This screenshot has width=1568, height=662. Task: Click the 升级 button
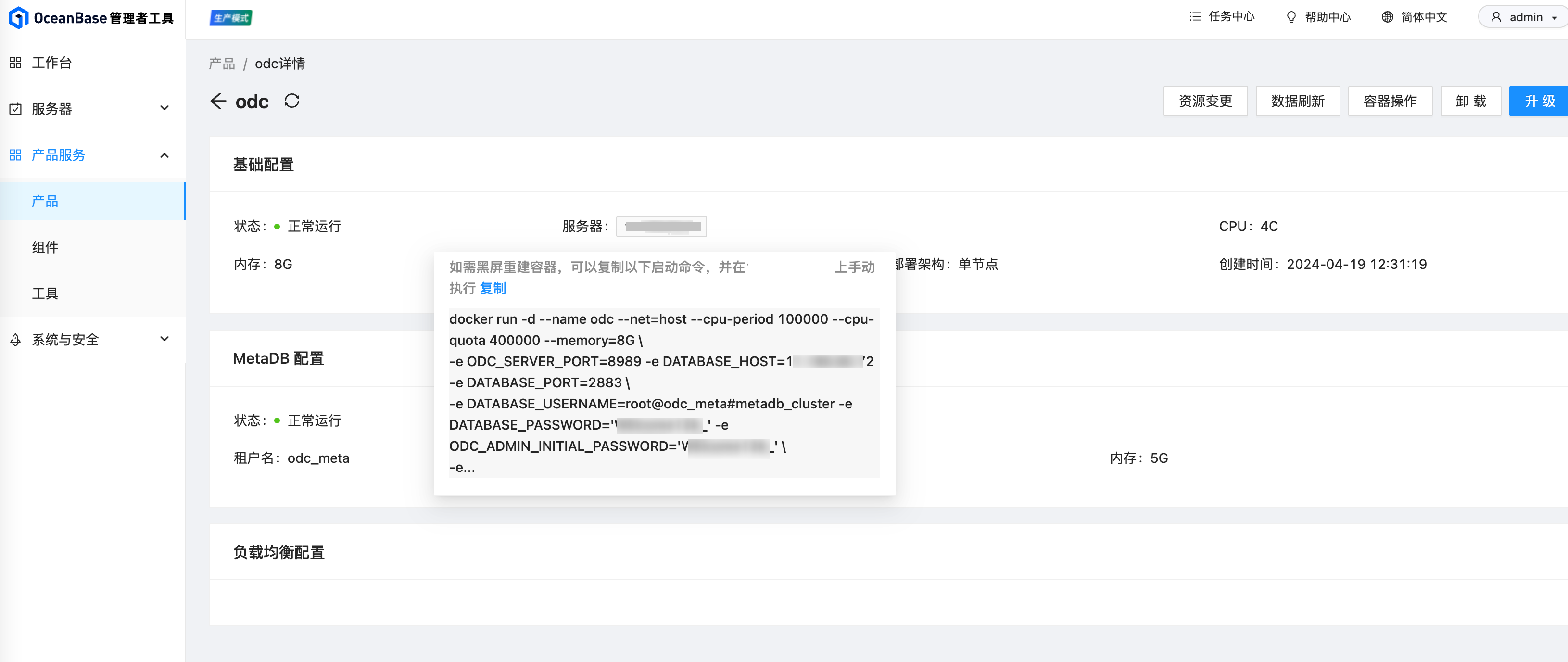pos(1538,101)
